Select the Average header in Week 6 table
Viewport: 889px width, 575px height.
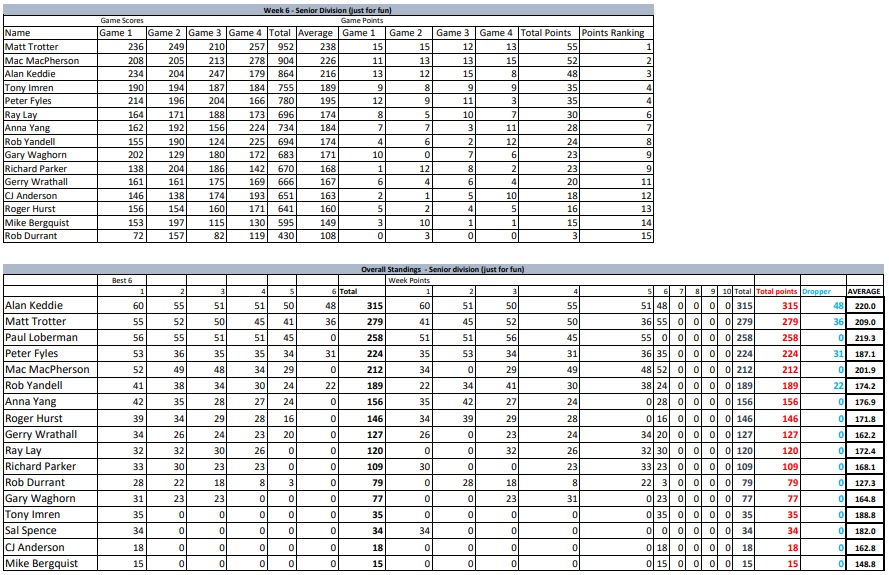pos(315,33)
